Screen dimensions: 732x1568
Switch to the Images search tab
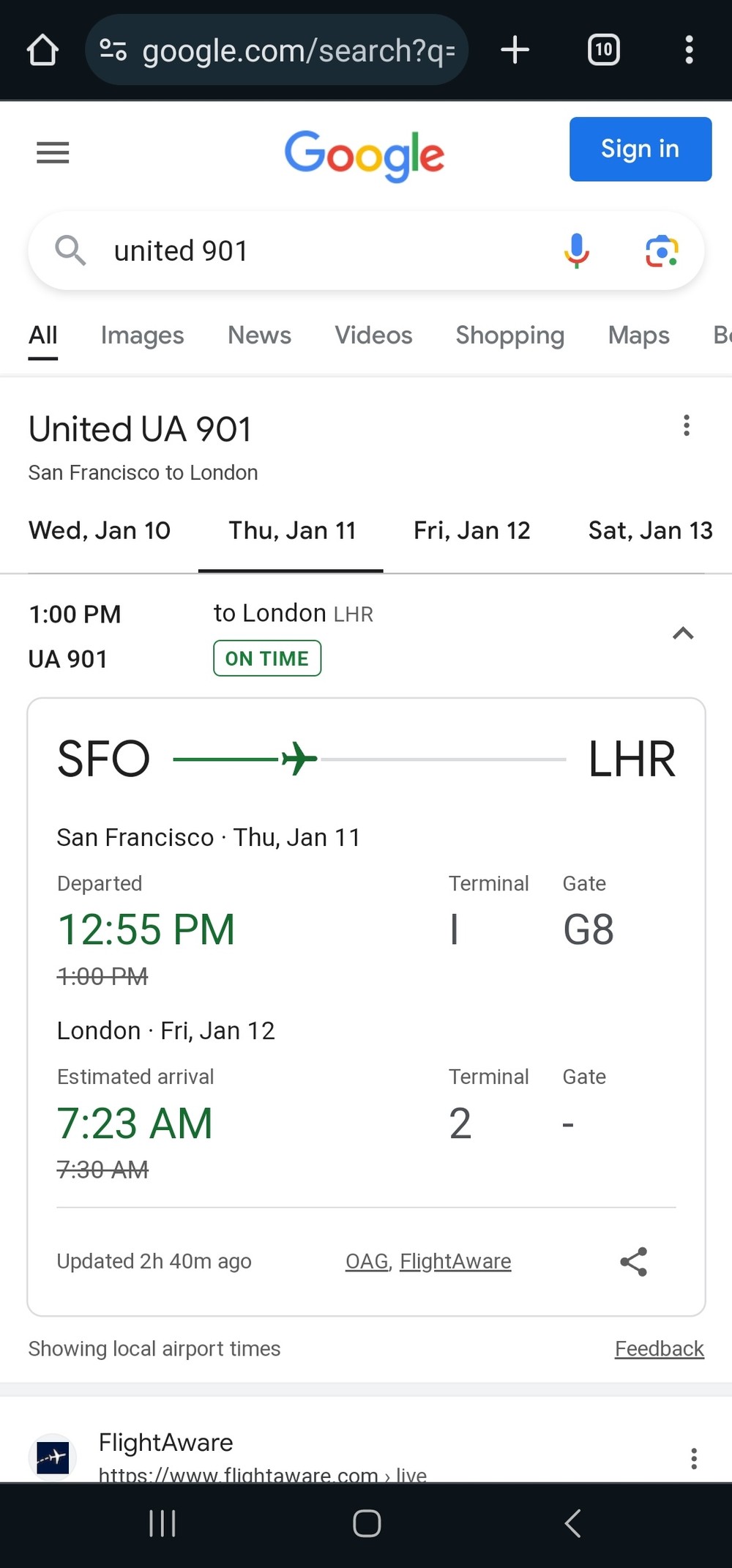coord(142,335)
